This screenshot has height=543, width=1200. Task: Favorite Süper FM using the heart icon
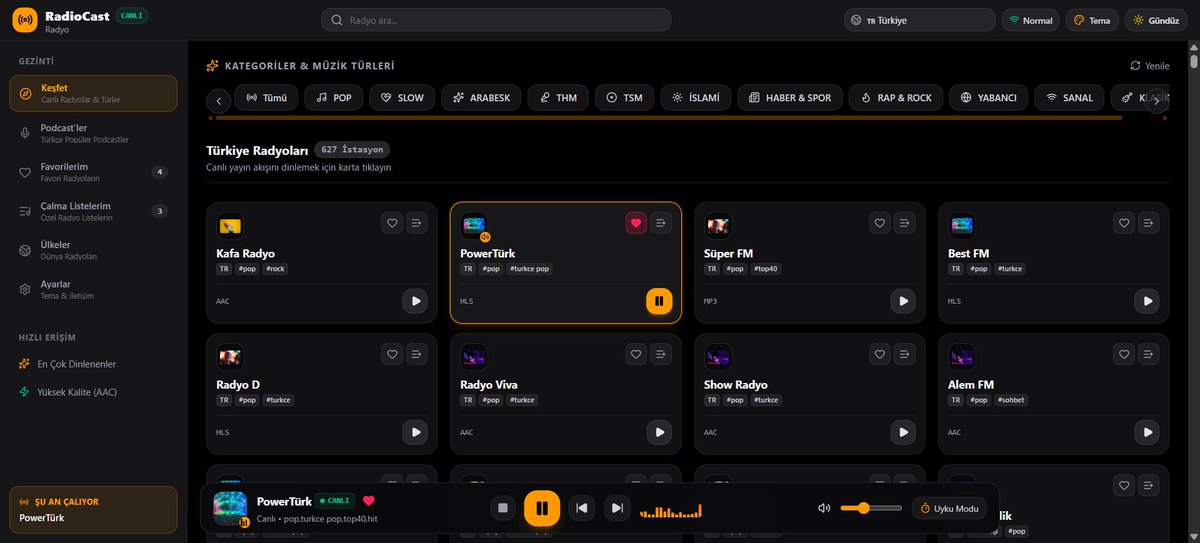click(x=880, y=224)
